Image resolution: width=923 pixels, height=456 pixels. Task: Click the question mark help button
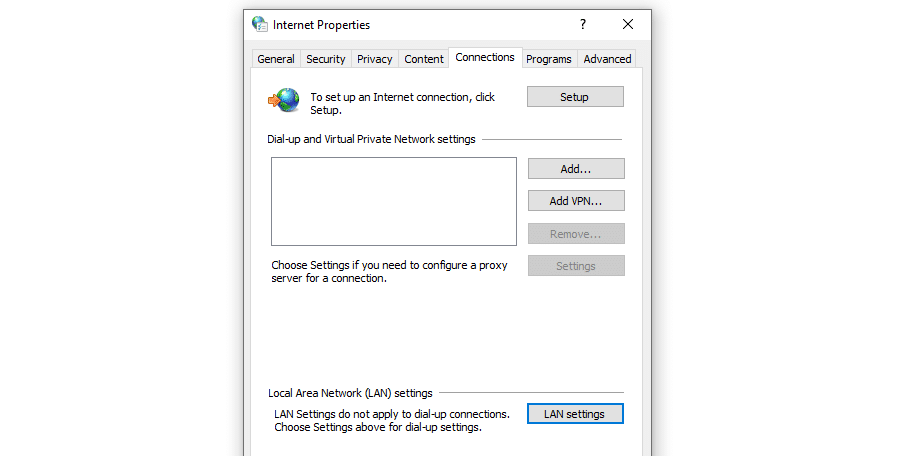(583, 24)
